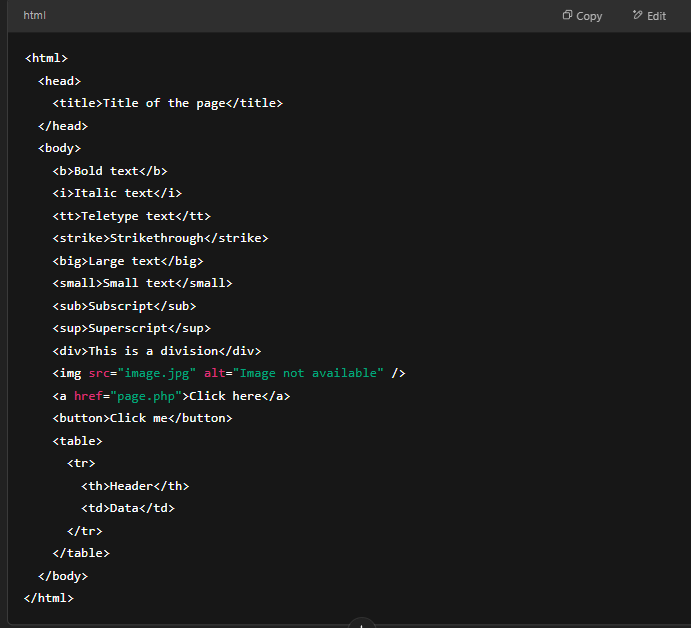Click the "Click me" button code line
Viewport: 691px width, 628px height.
[142, 418]
